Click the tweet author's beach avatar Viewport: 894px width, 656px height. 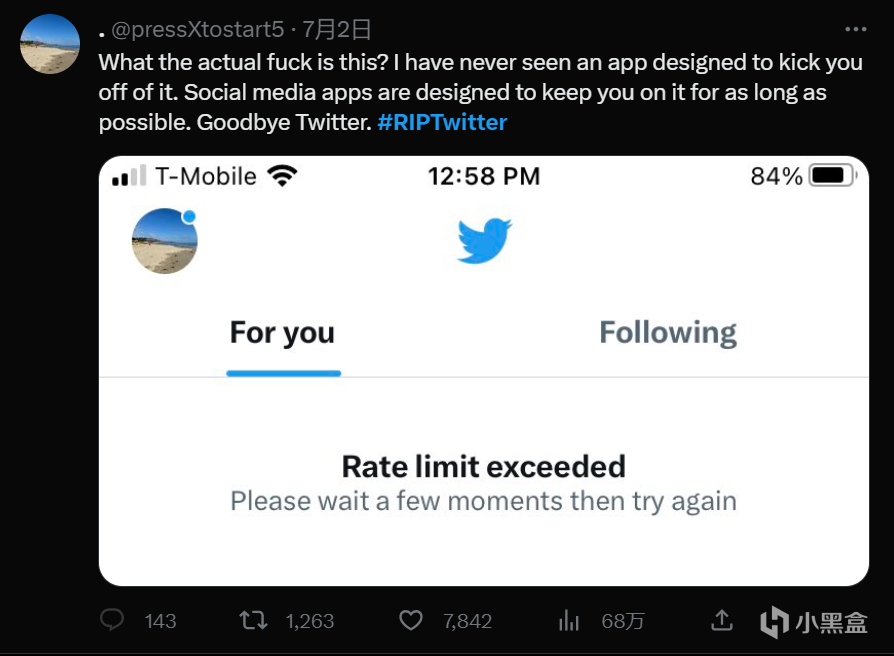(50, 44)
